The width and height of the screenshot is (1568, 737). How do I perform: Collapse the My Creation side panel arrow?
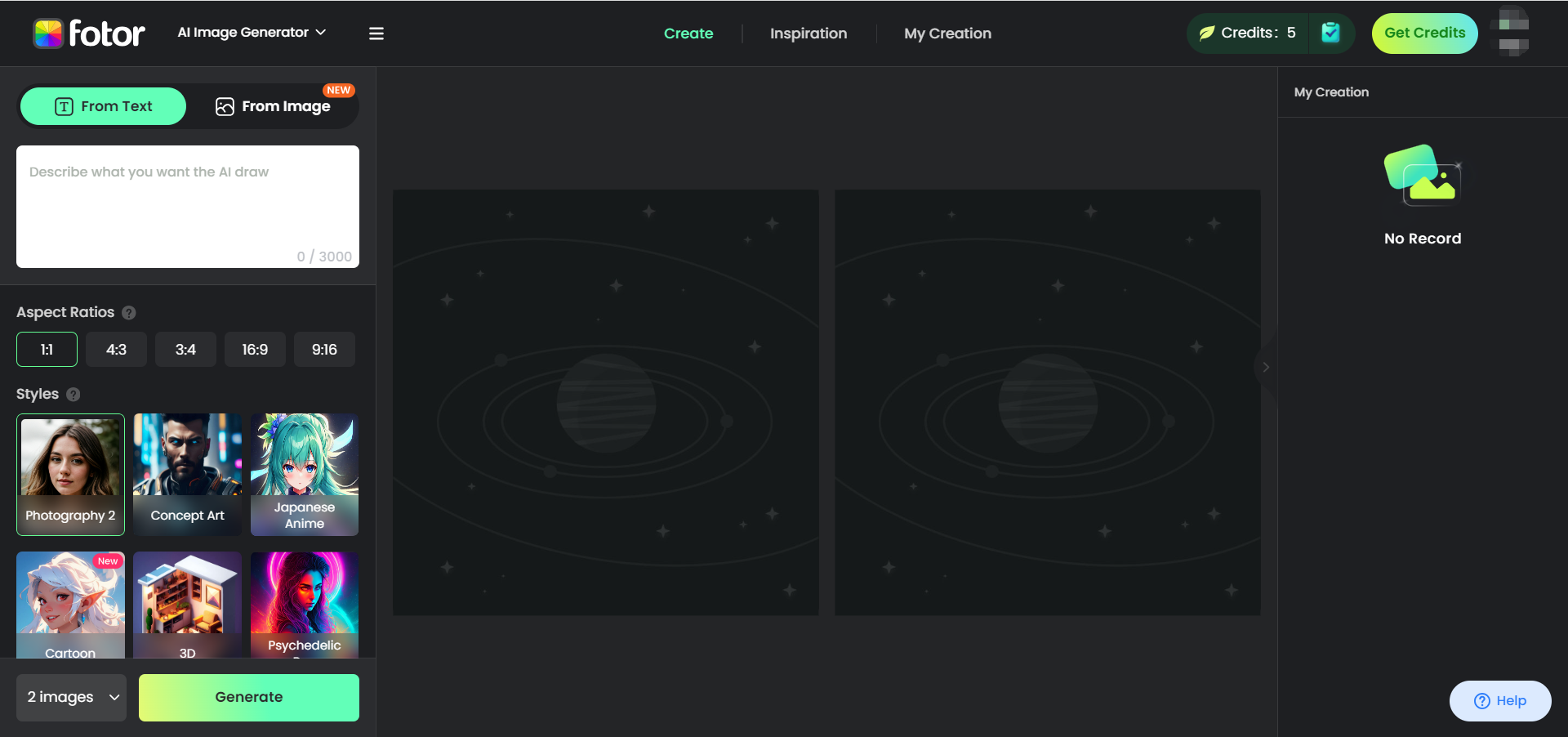click(x=1266, y=367)
